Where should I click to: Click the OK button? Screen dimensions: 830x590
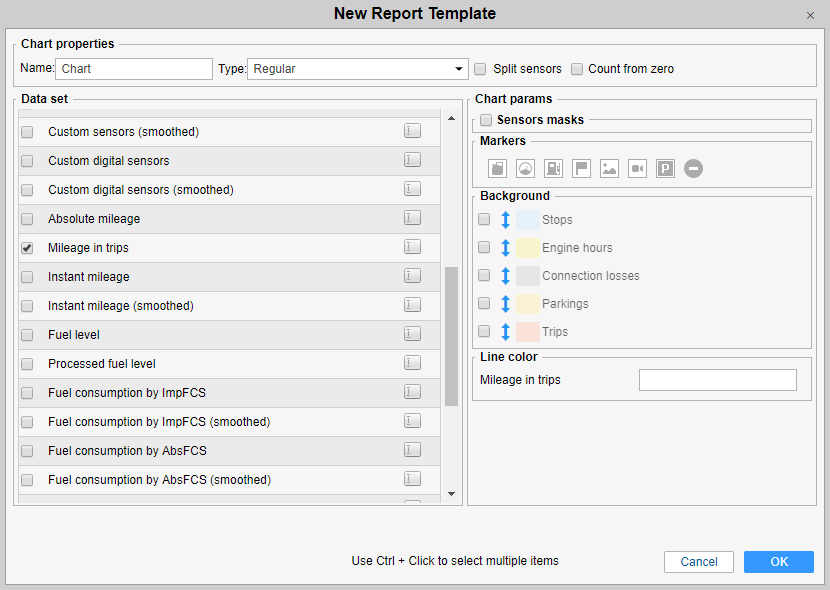tap(778, 562)
